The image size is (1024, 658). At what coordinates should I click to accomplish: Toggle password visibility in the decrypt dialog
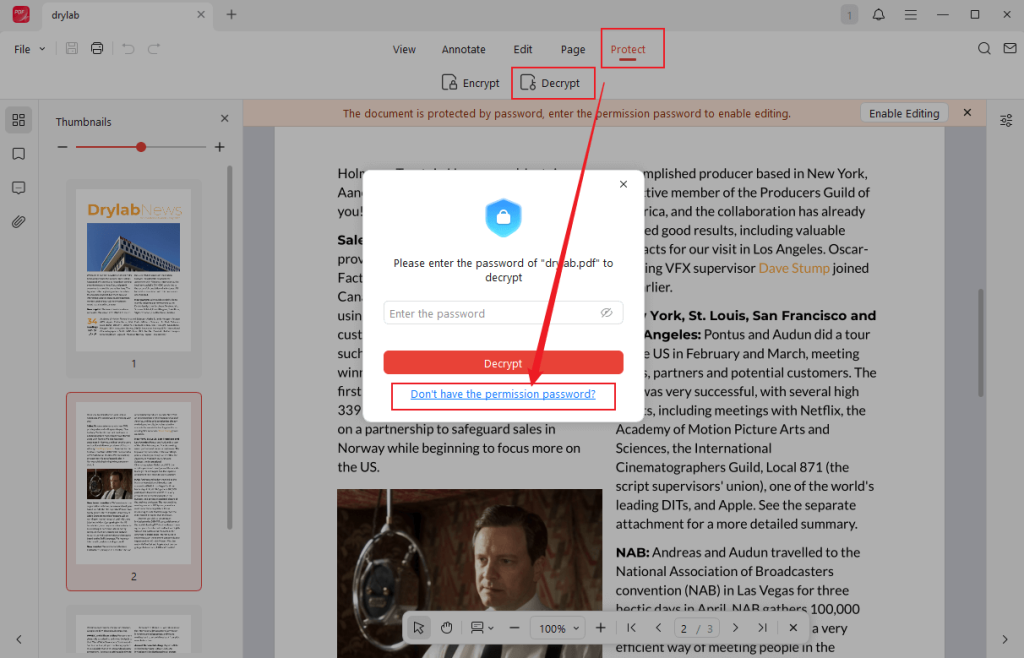[606, 312]
